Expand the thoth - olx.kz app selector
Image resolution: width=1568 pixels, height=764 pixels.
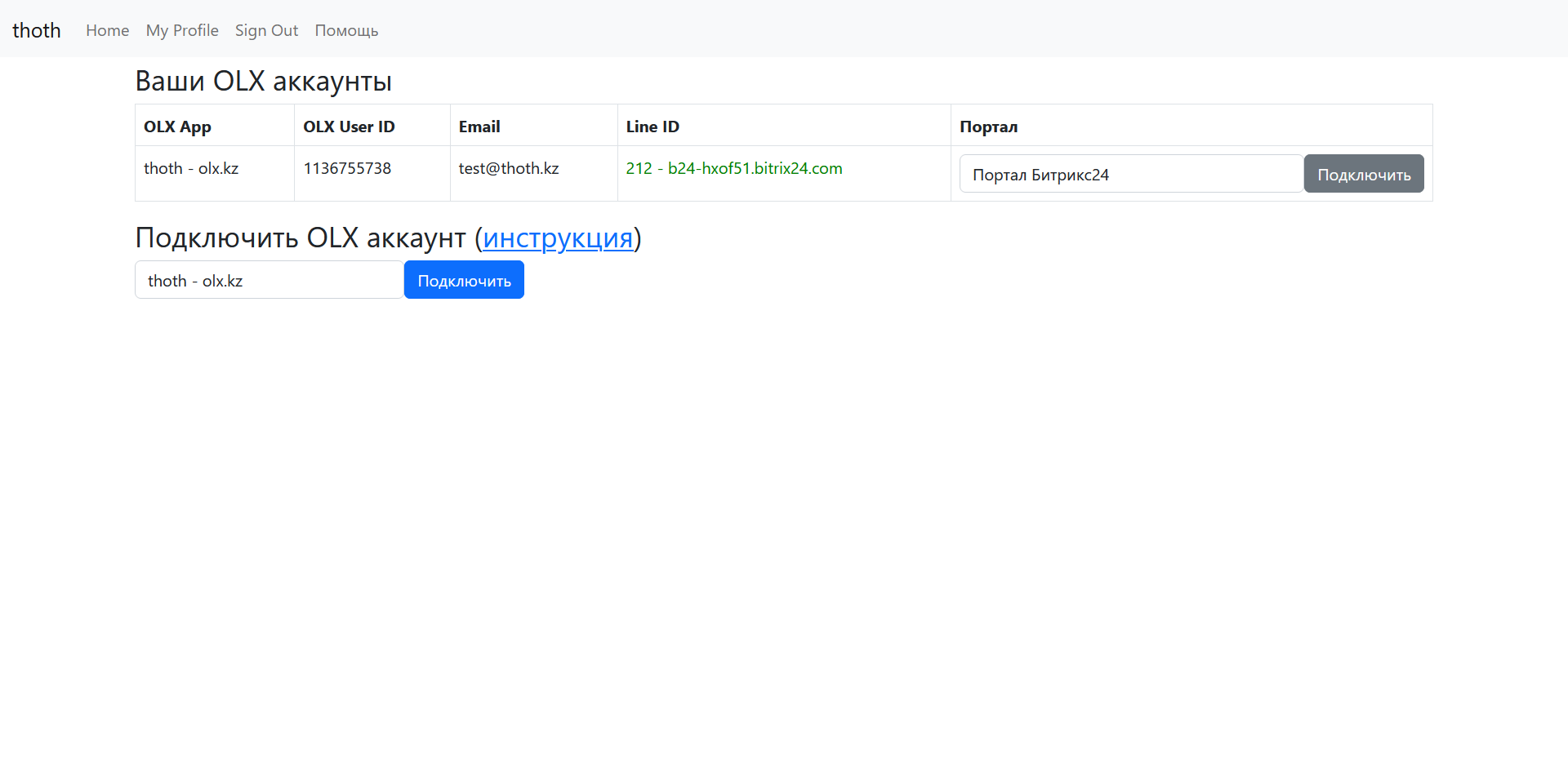(269, 280)
